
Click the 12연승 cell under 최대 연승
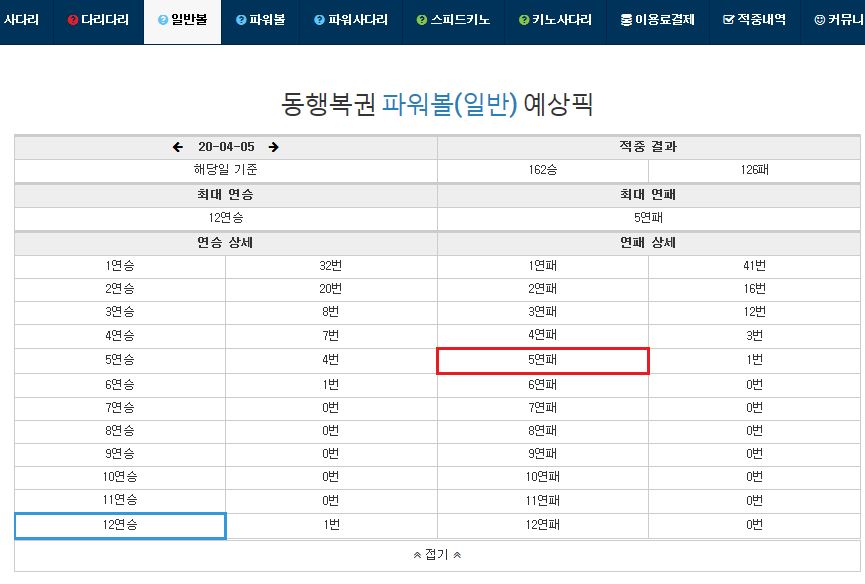click(226, 218)
